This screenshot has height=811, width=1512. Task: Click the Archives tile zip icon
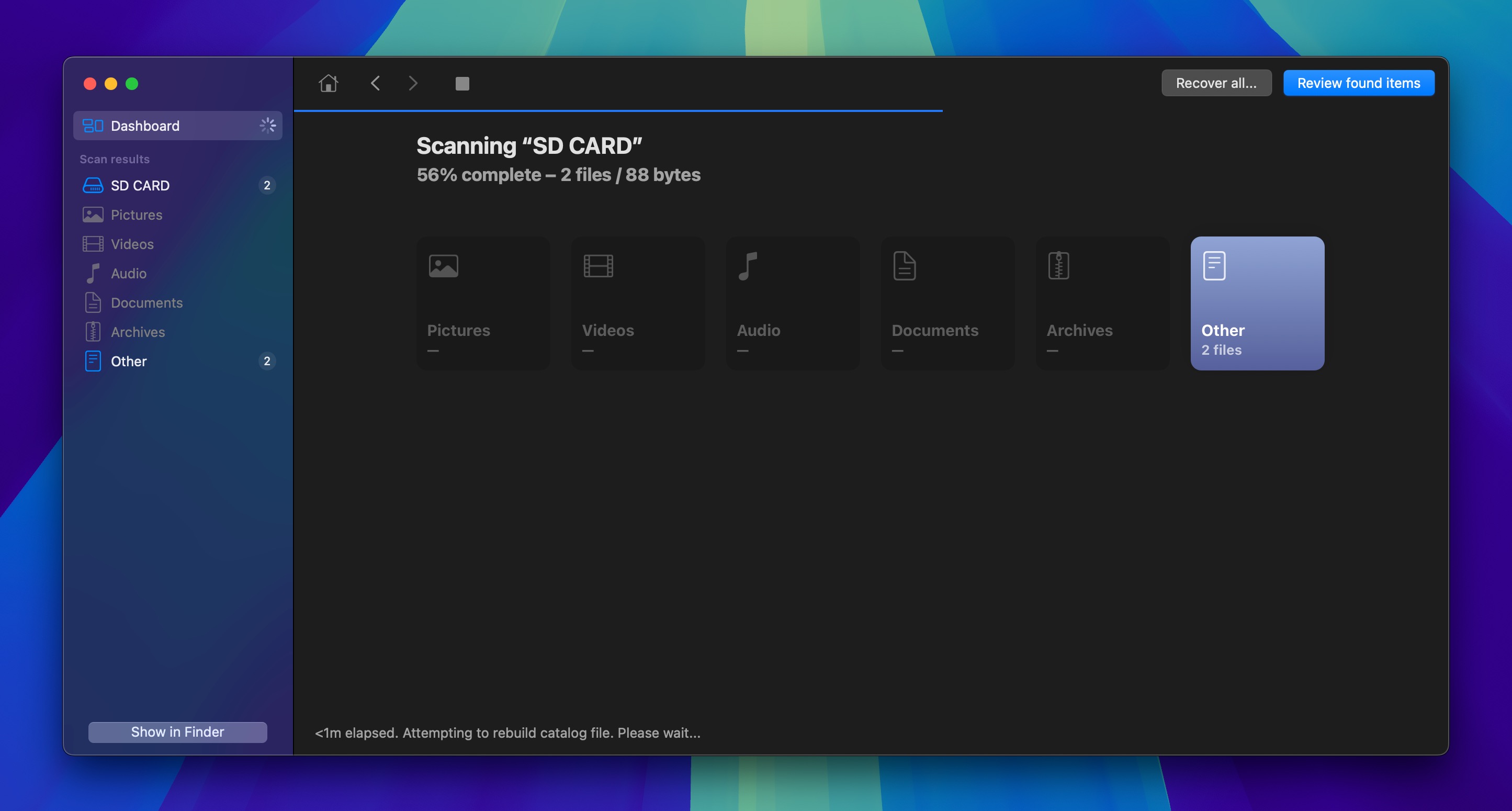[x=1058, y=266]
